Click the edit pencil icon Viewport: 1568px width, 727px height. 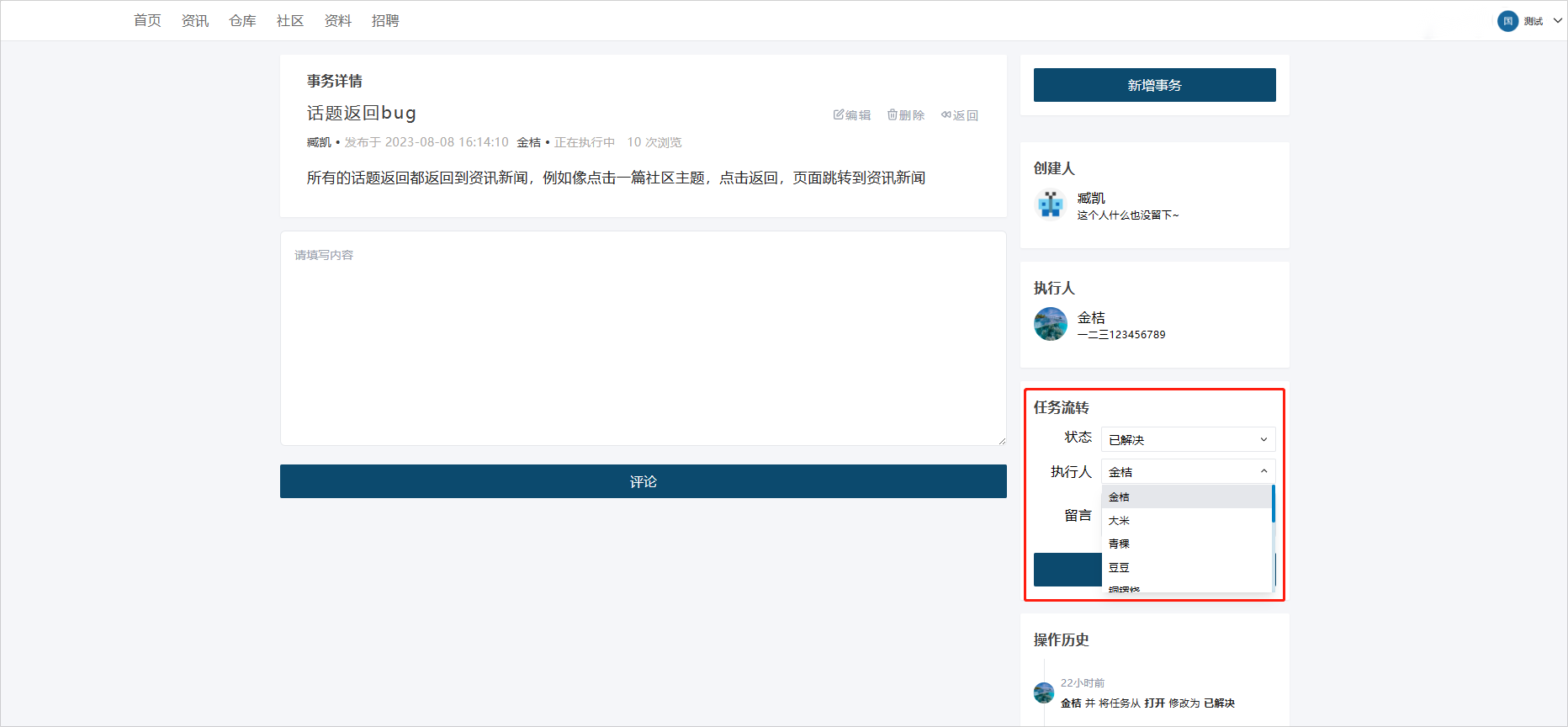pos(839,115)
